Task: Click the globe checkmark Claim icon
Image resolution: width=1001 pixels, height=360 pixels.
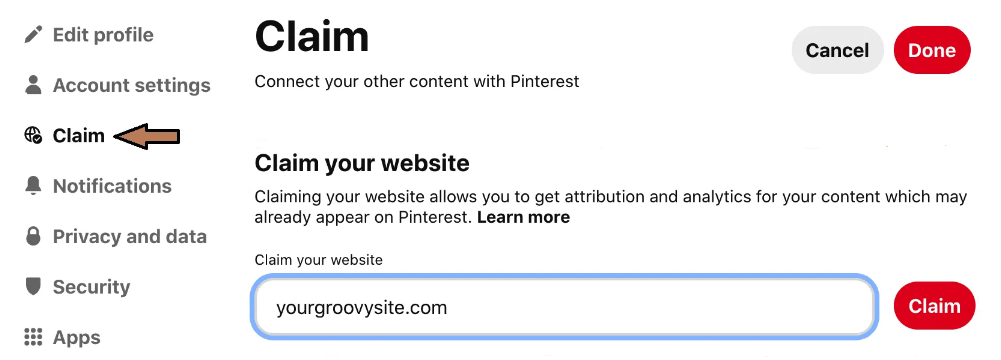Action: click(x=33, y=135)
